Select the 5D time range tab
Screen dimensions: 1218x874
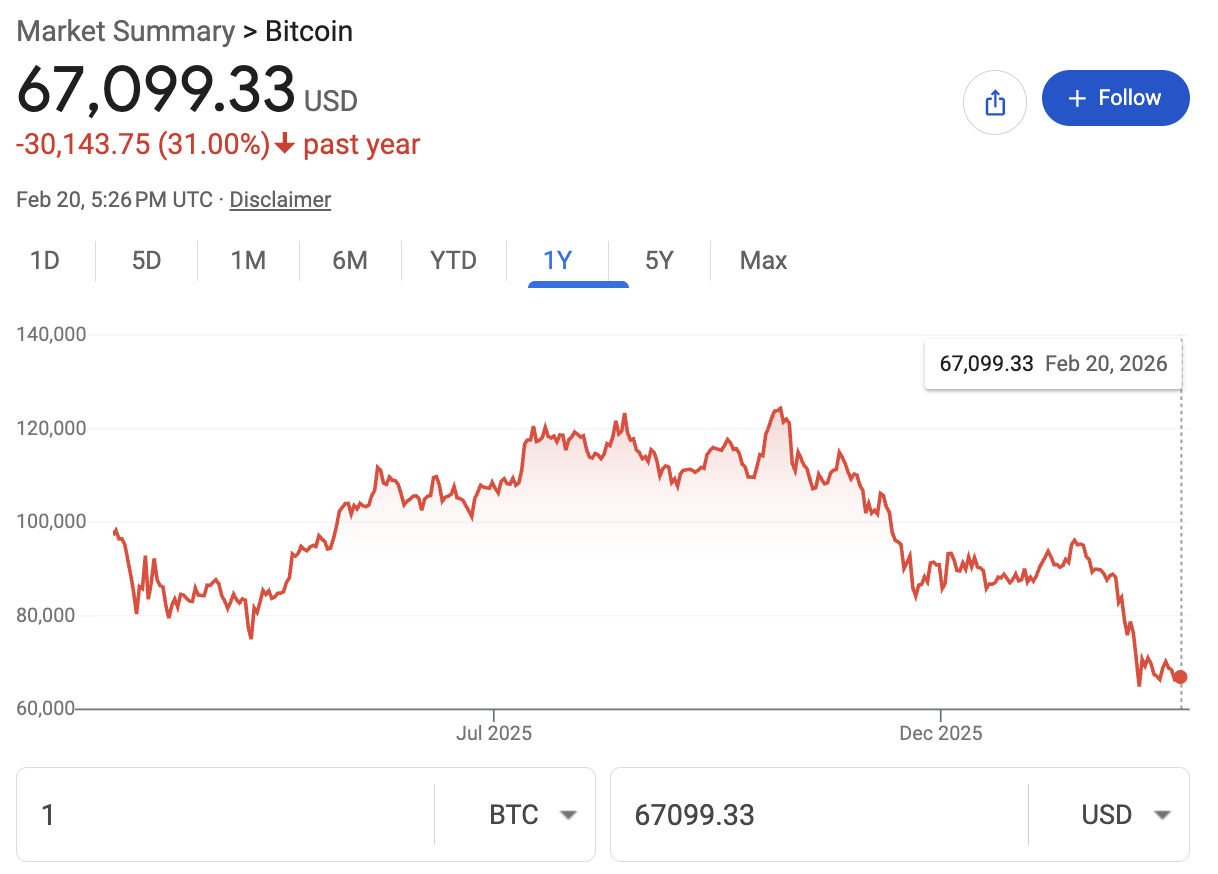point(147,261)
